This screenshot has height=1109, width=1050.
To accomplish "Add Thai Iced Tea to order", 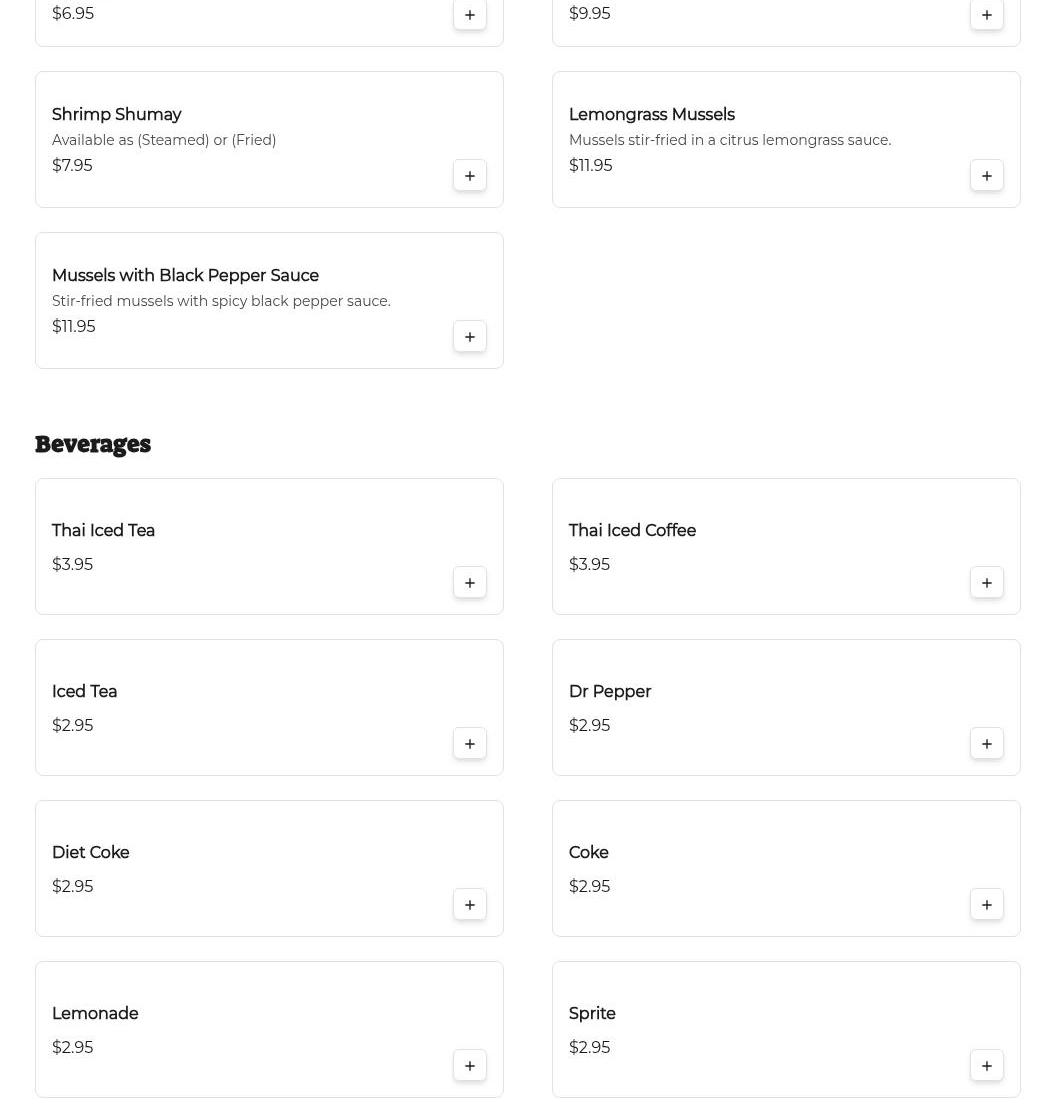I will tap(469, 583).
